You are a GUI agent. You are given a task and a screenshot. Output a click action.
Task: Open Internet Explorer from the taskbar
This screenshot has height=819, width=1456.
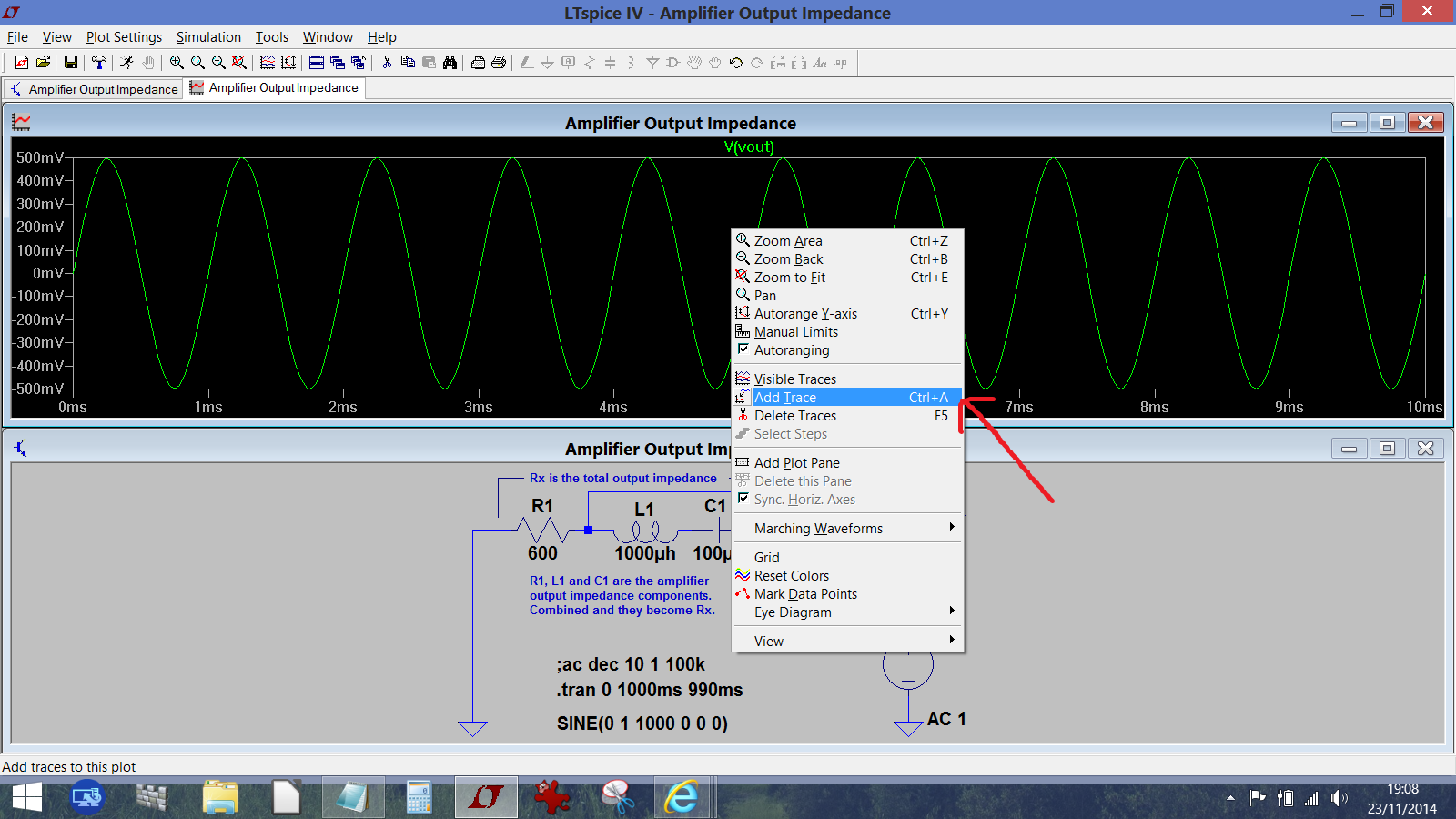[x=681, y=797]
